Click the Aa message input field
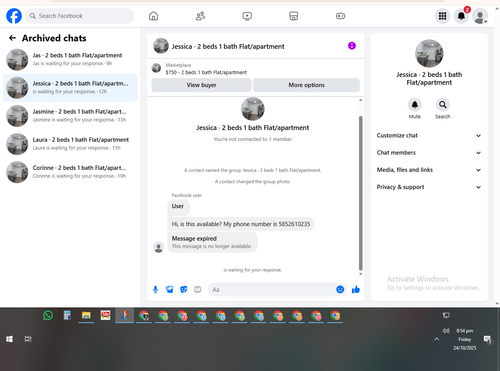 click(272, 289)
